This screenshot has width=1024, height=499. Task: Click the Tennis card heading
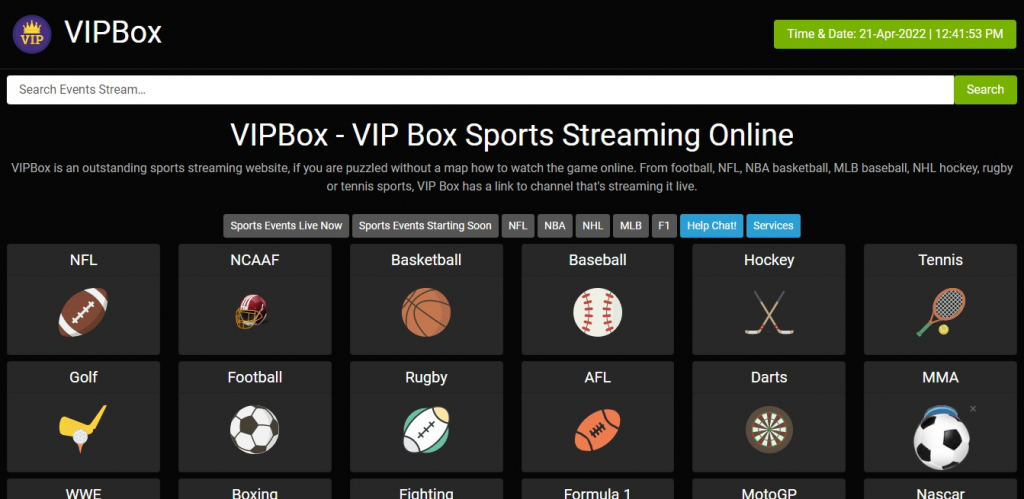tap(940, 260)
